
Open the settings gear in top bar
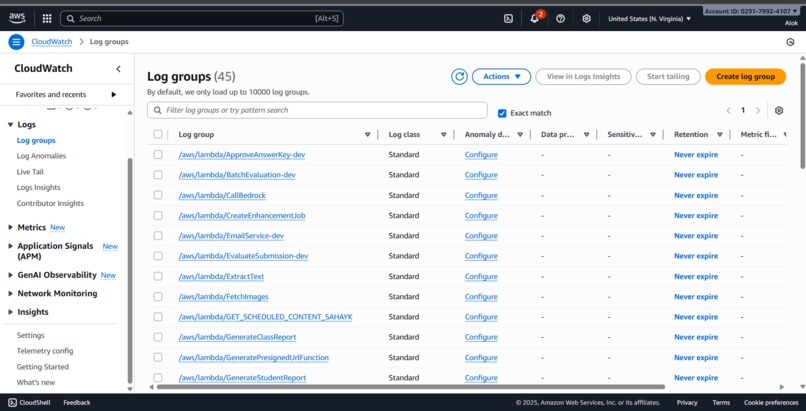(587, 18)
